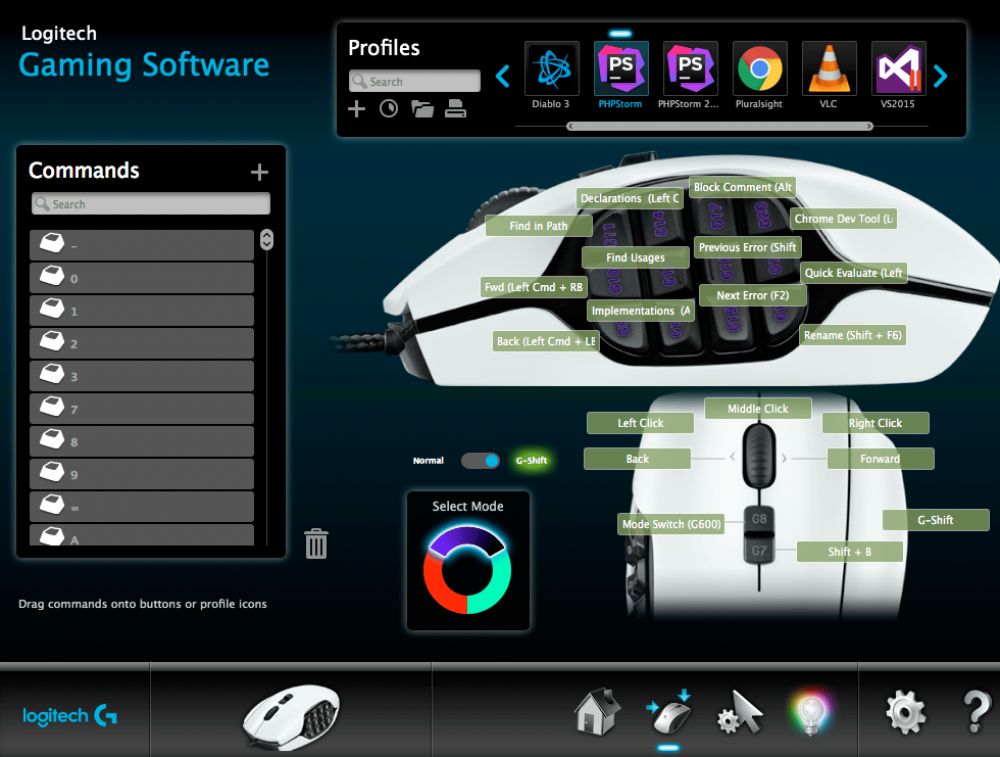Create new profile with plus icon
This screenshot has width=1000, height=757.
tap(357, 109)
